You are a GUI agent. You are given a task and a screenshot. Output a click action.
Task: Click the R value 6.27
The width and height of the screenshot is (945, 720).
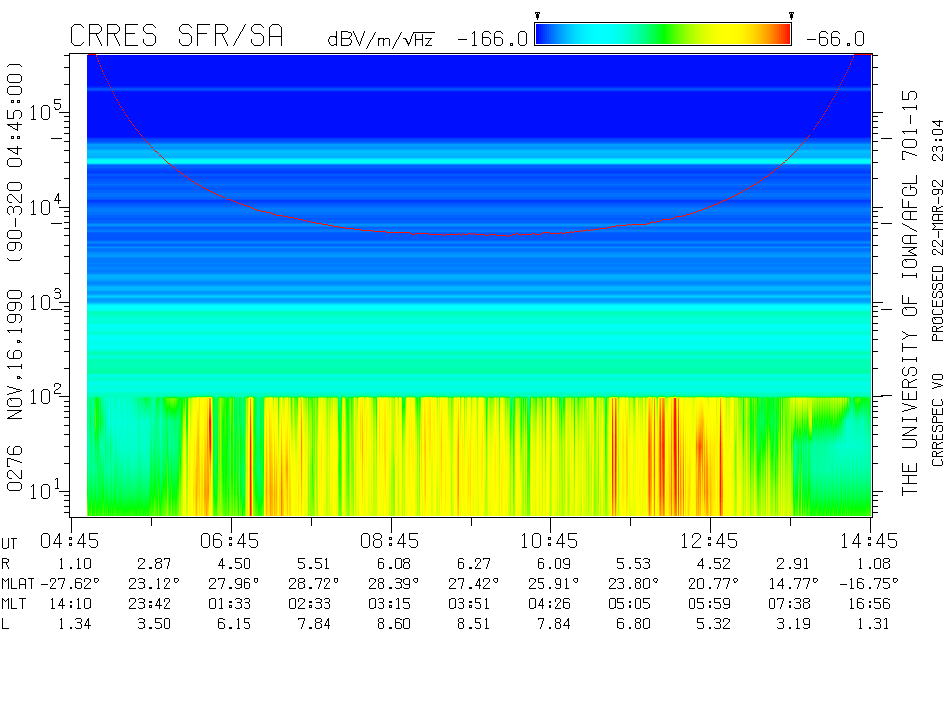(470, 563)
